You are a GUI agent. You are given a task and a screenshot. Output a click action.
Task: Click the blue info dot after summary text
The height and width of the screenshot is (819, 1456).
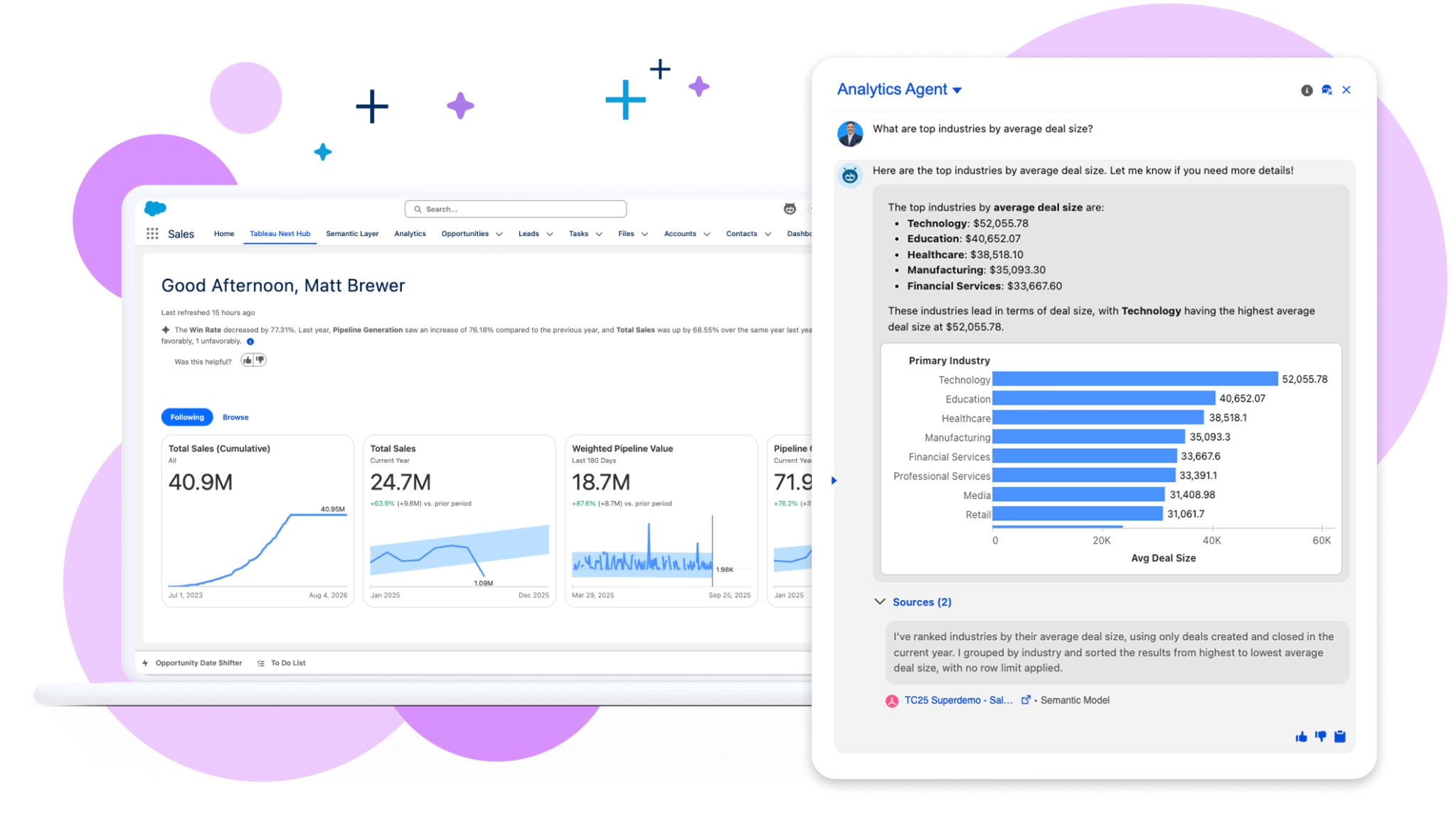(x=250, y=342)
